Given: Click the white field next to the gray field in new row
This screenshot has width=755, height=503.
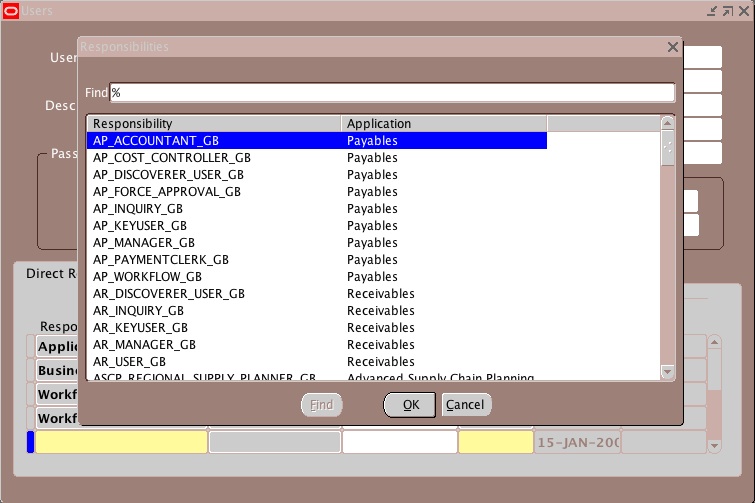Looking at the screenshot, I should 400,442.
